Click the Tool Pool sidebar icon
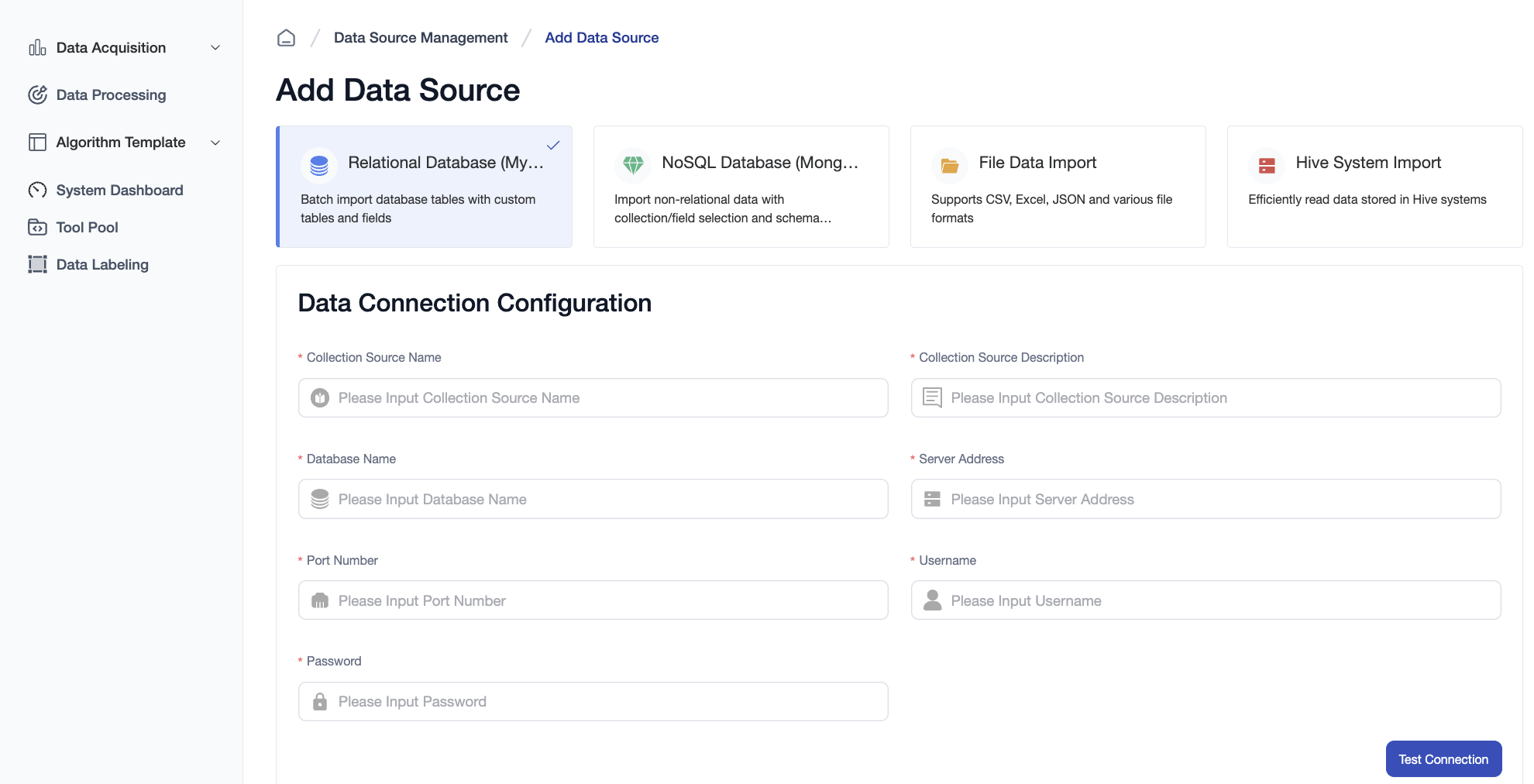 pyautogui.click(x=37, y=228)
